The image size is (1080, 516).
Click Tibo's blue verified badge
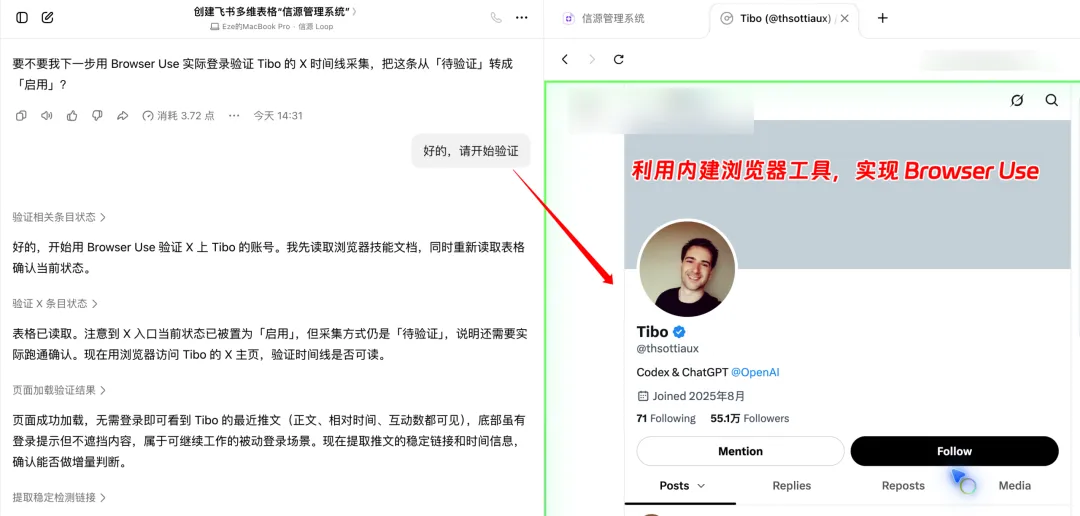(679, 331)
